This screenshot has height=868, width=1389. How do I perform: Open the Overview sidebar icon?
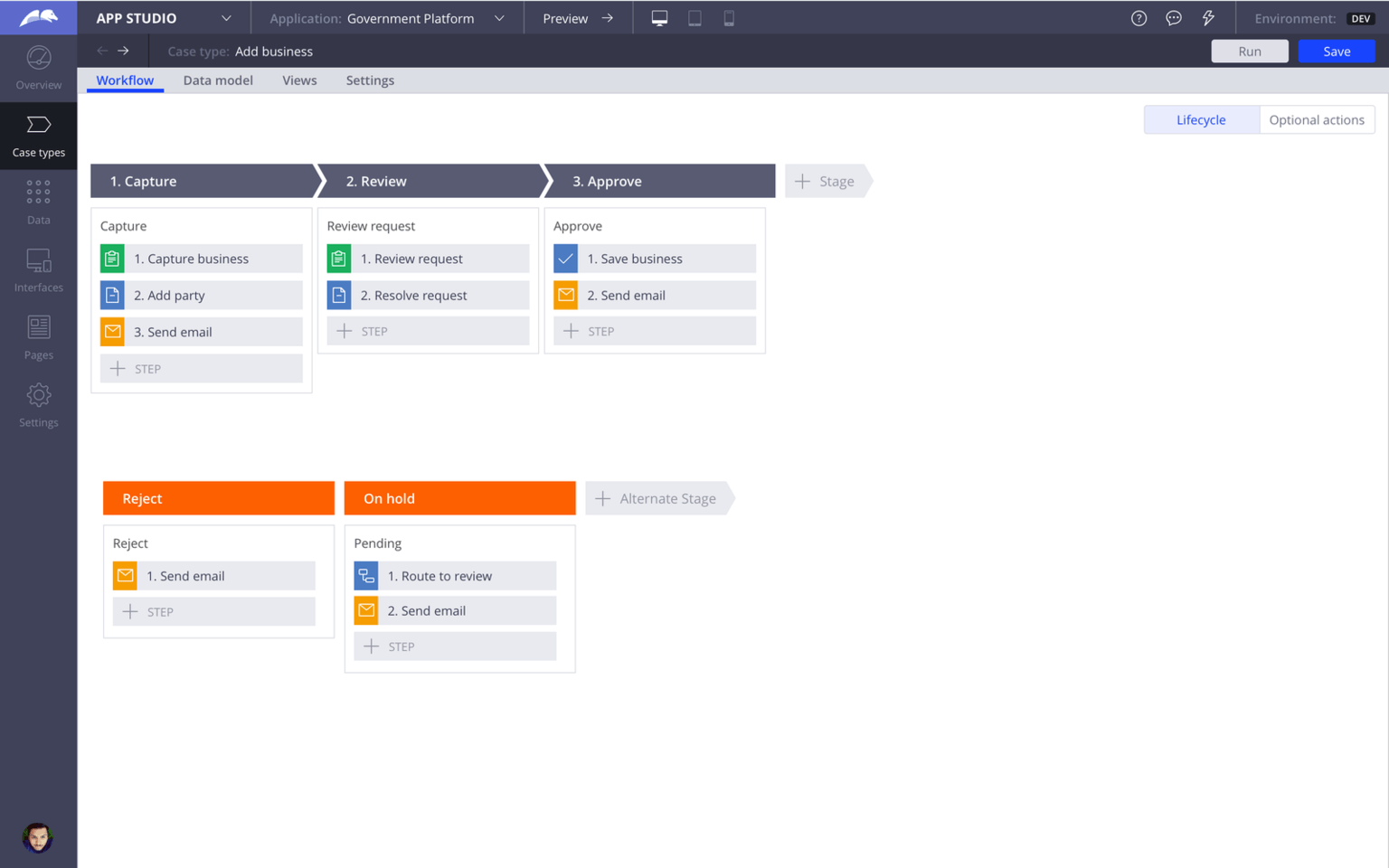click(x=38, y=68)
